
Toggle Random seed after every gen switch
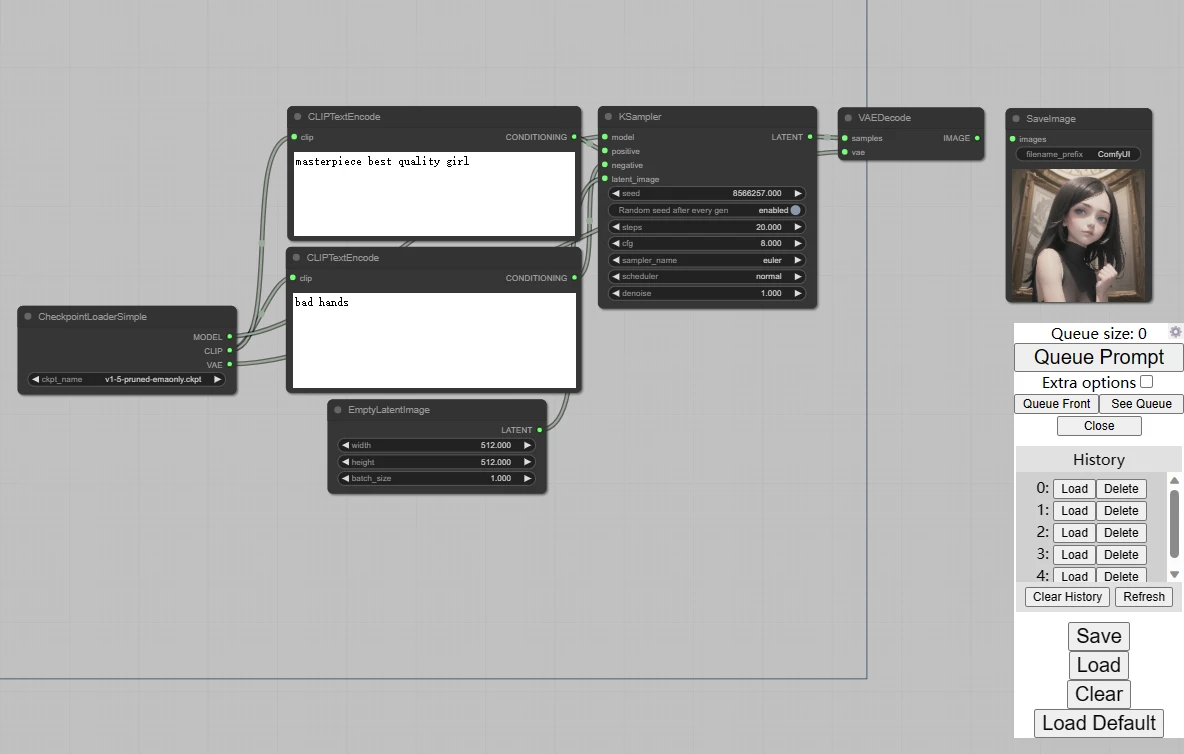click(x=795, y=211)
